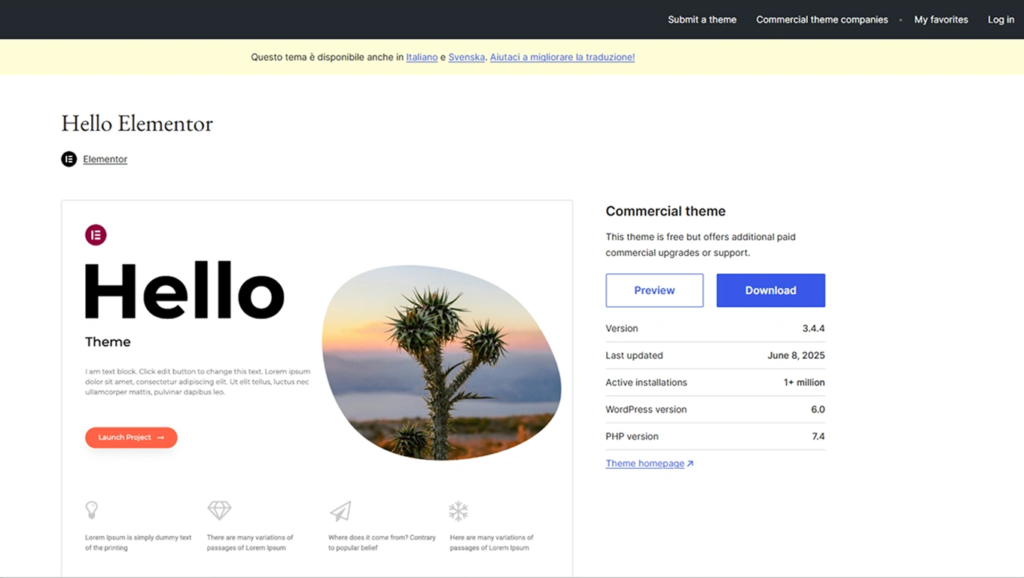Follow the Svenska translation link
This screenshot has width=1024, height=578.
pos(466,57)
